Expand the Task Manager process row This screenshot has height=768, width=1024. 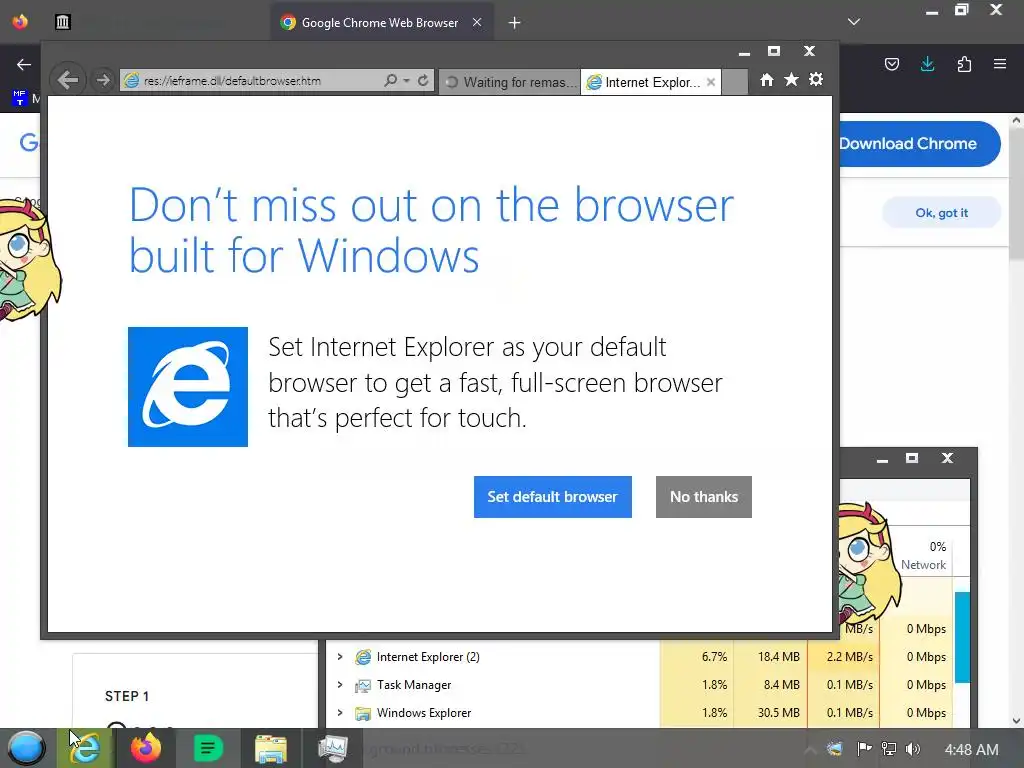click(x=340, y=685)
